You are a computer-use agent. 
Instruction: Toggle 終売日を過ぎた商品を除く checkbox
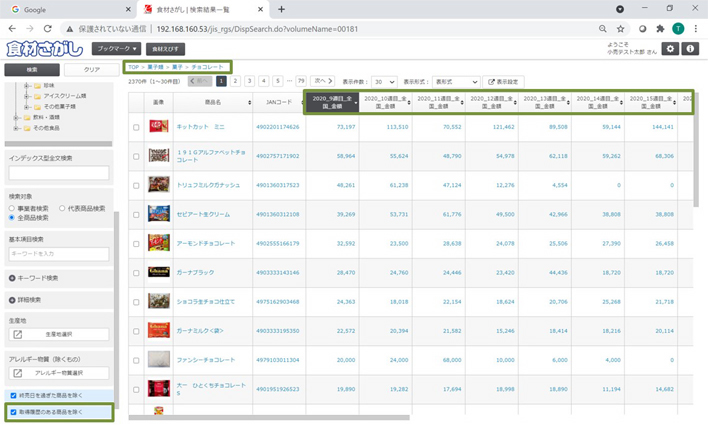pyautogui.click(x=13, y=395)
